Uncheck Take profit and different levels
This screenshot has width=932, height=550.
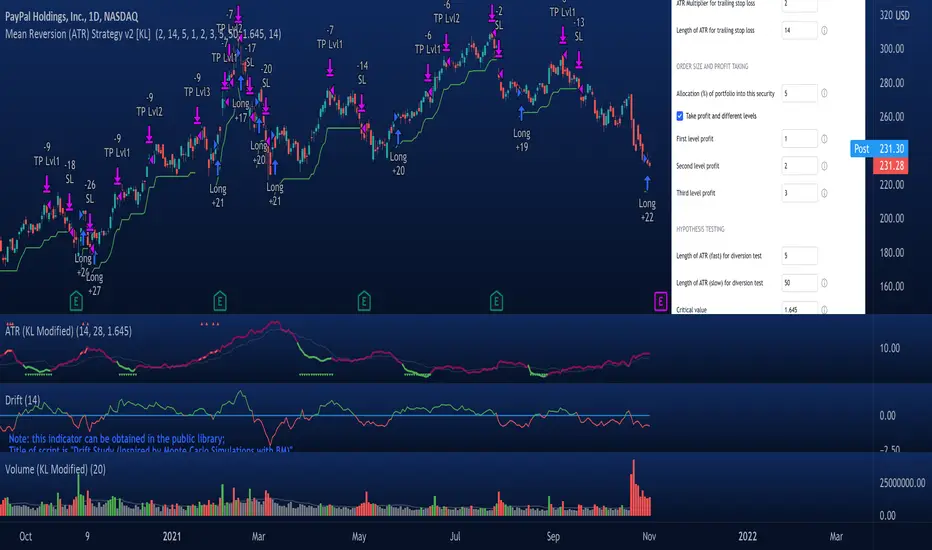(681, 116)
